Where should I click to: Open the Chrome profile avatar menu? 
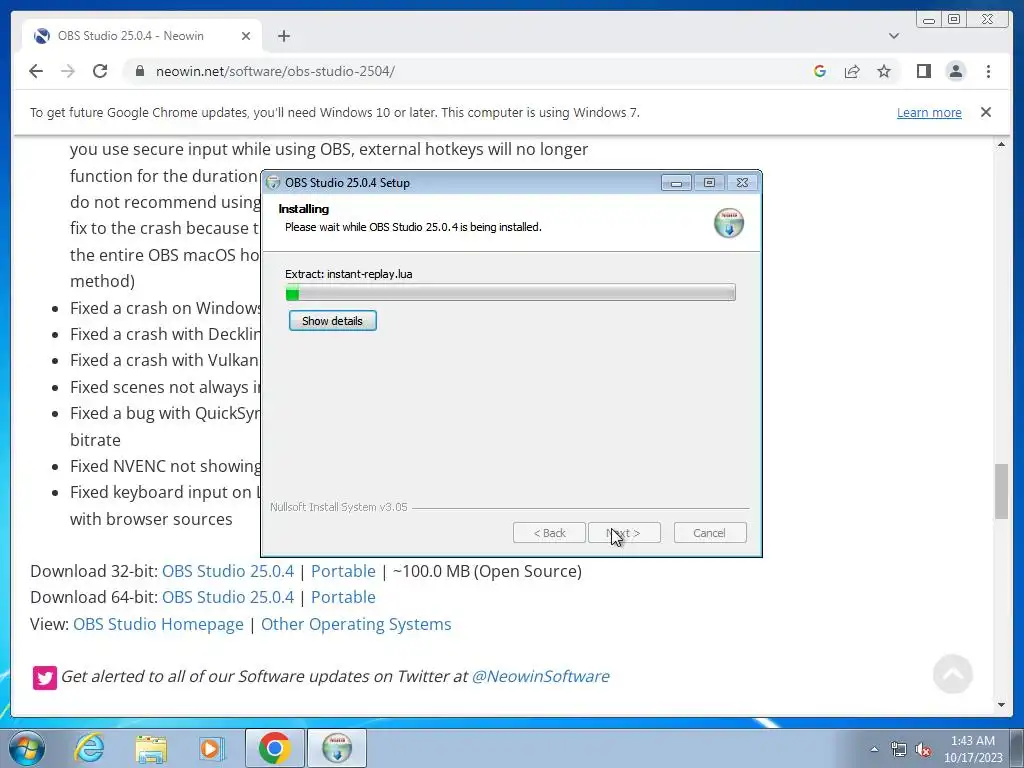click(955, 71)
